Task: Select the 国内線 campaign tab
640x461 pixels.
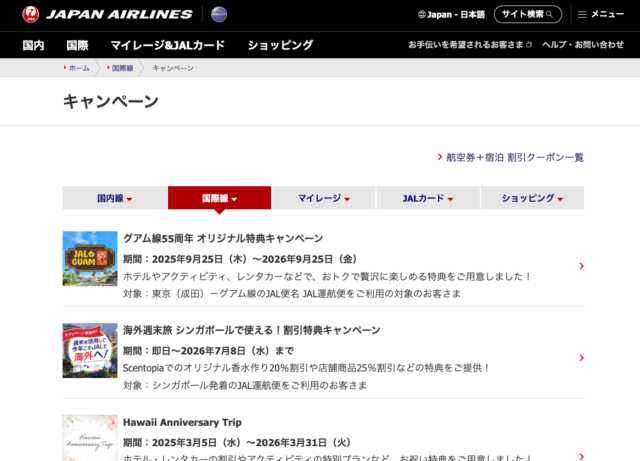Action: pos(114,198)
